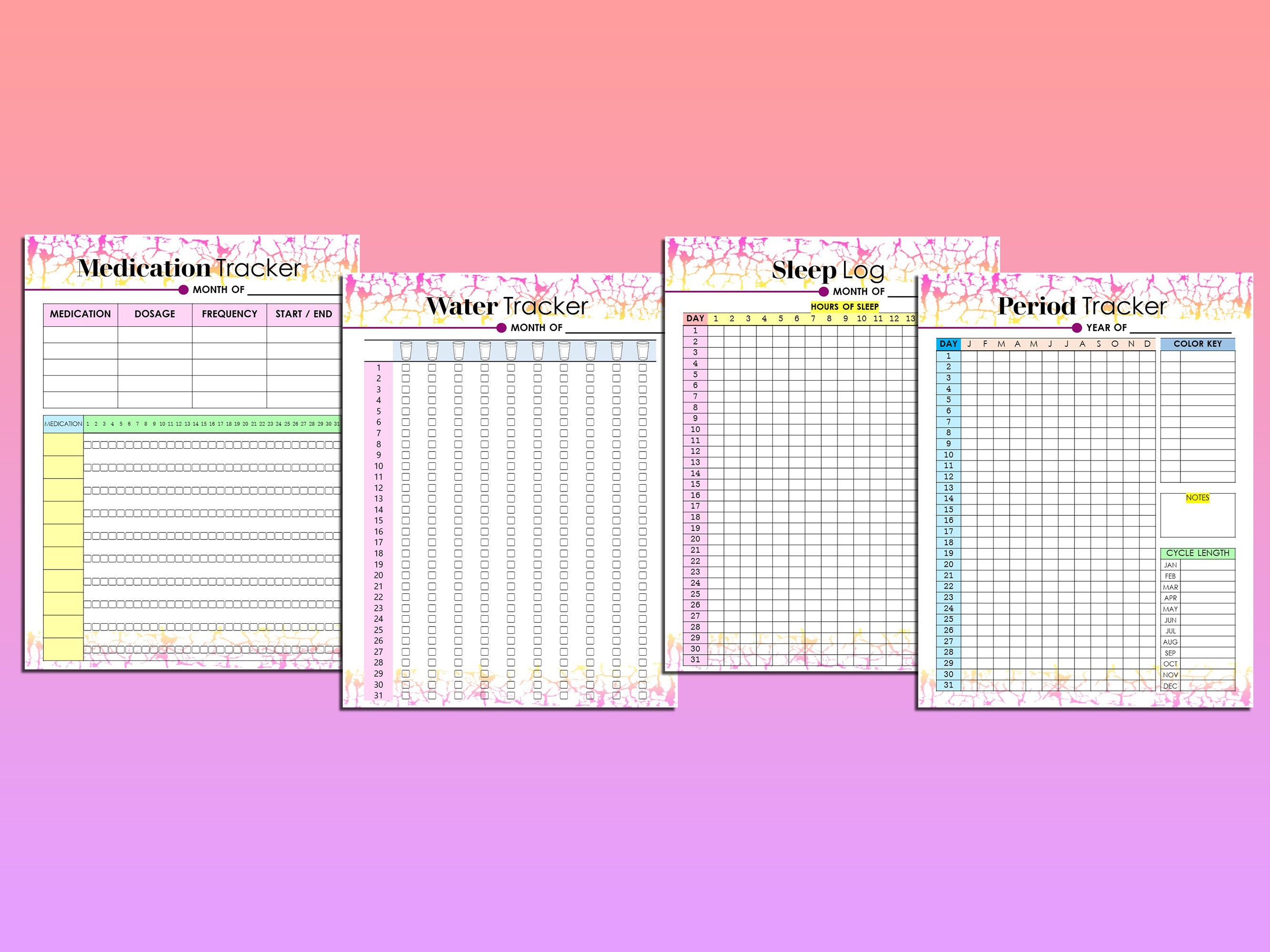Click the blue DAY header in Period Tracker

949,344
